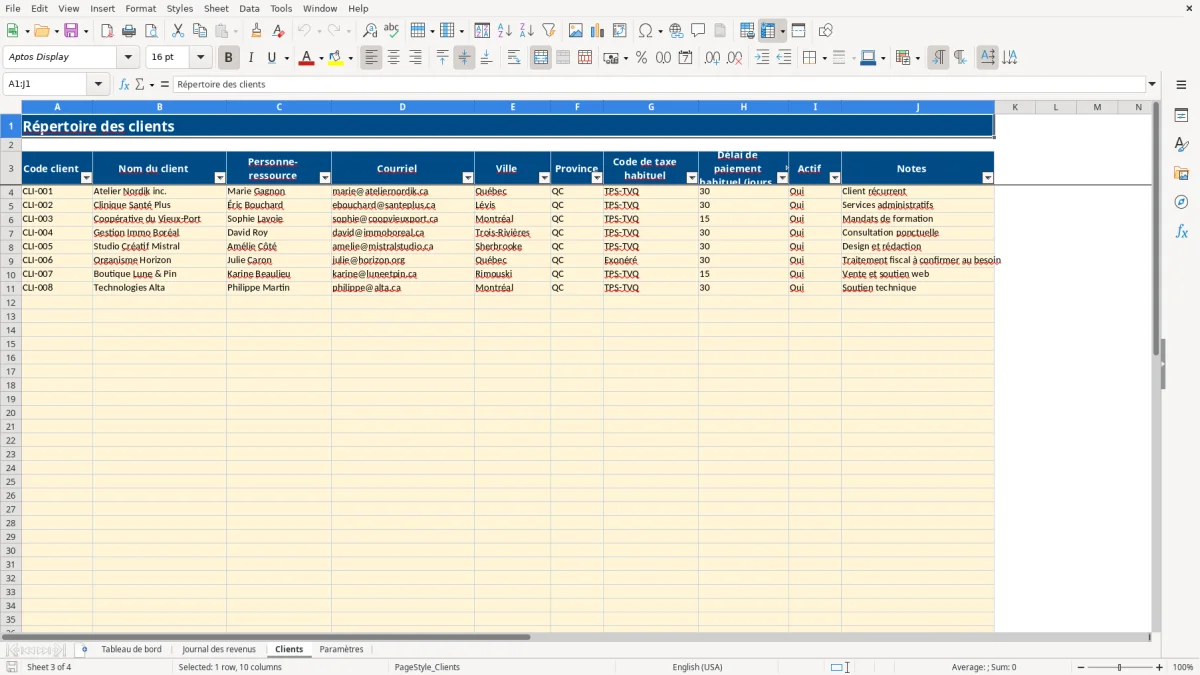Open the Ville column filter dropdown
This screenshot has width=1200, height=675.
click(x=544, y=178)
